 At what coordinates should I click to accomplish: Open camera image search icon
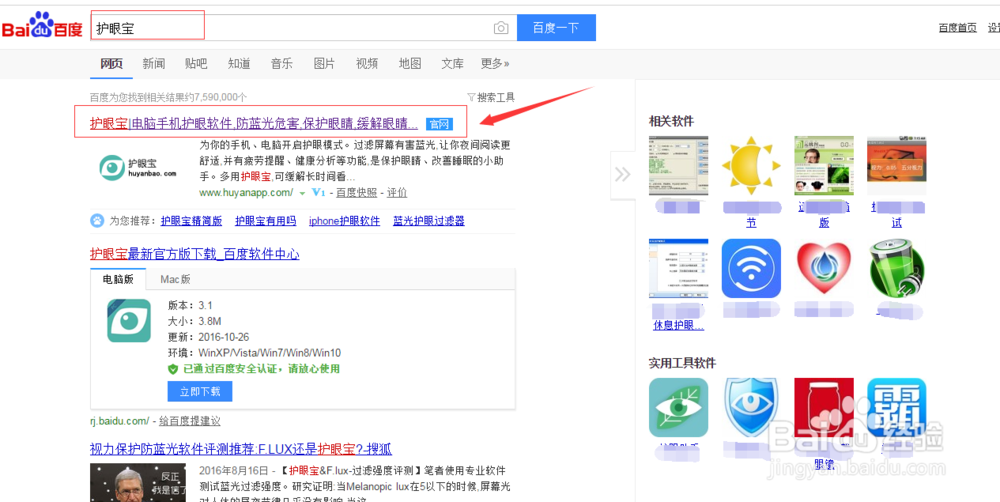pos(501,28)
